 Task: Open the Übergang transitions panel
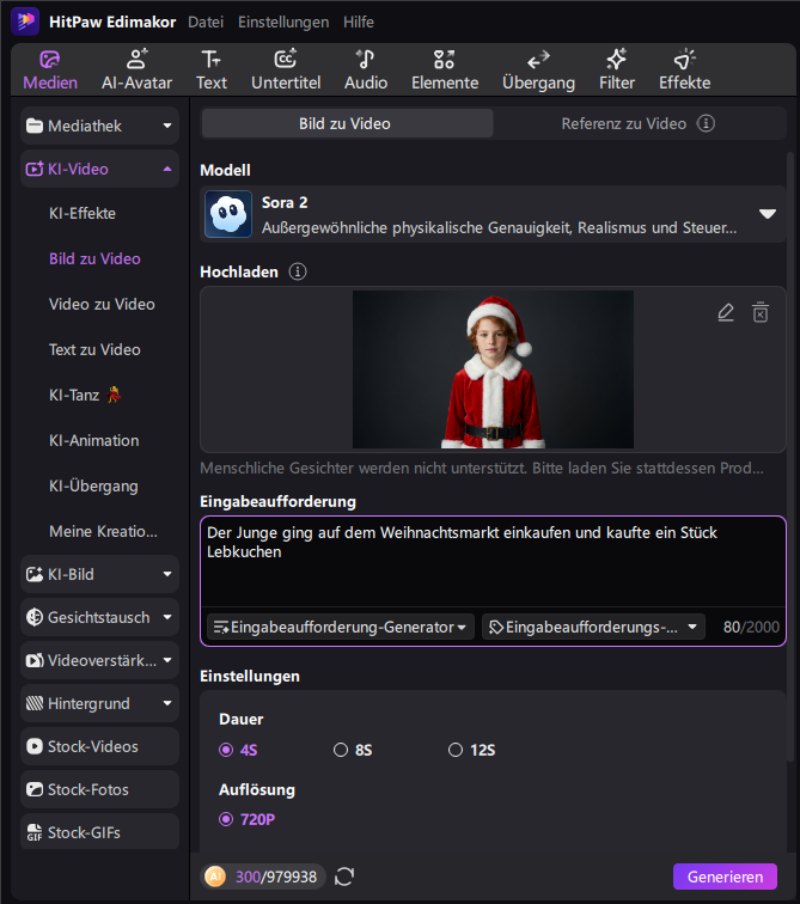click(538, 69)
